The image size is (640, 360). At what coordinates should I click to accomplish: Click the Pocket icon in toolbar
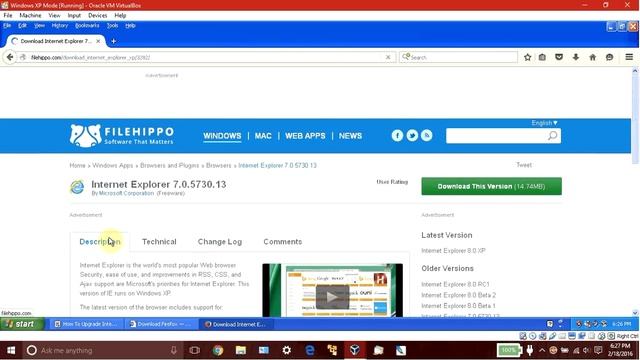(559, 58)
